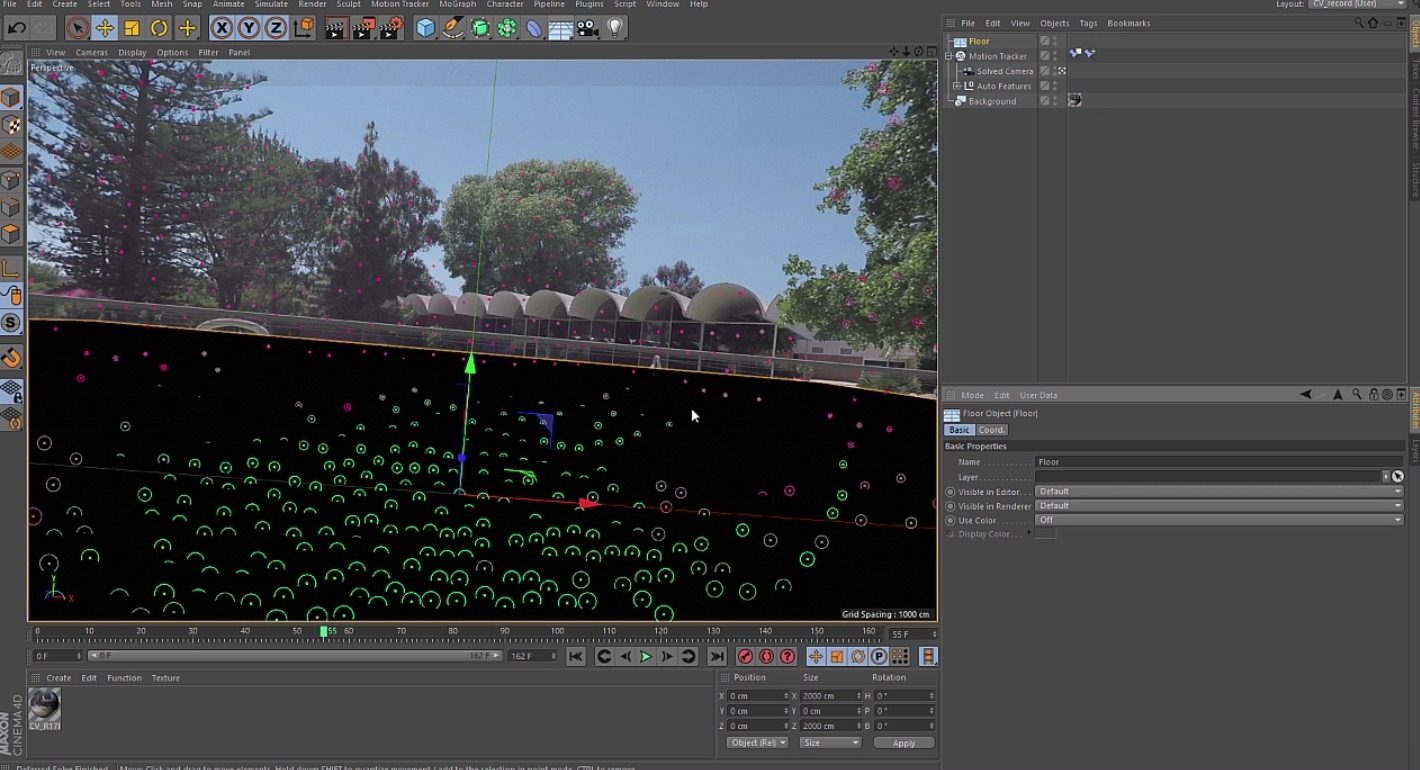
Task: Switch to the Basic tab
Action: point(959,430)
